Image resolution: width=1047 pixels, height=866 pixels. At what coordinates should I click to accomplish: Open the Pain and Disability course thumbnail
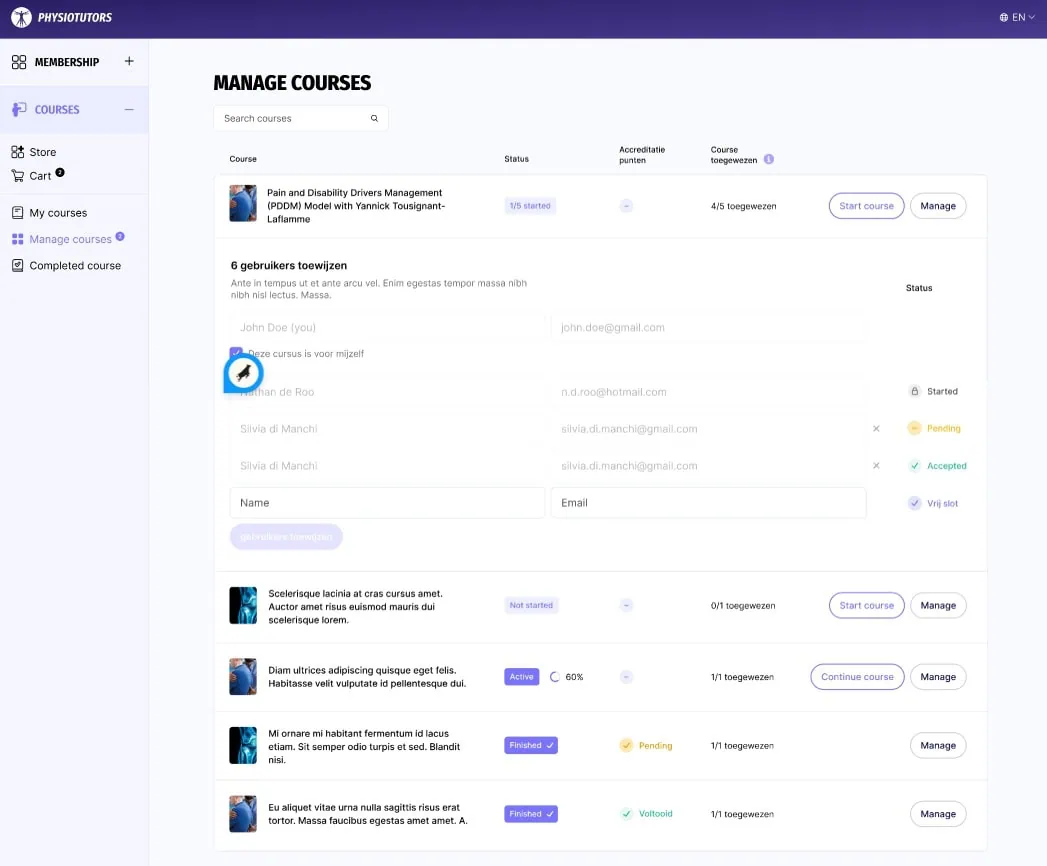[243, 204]
